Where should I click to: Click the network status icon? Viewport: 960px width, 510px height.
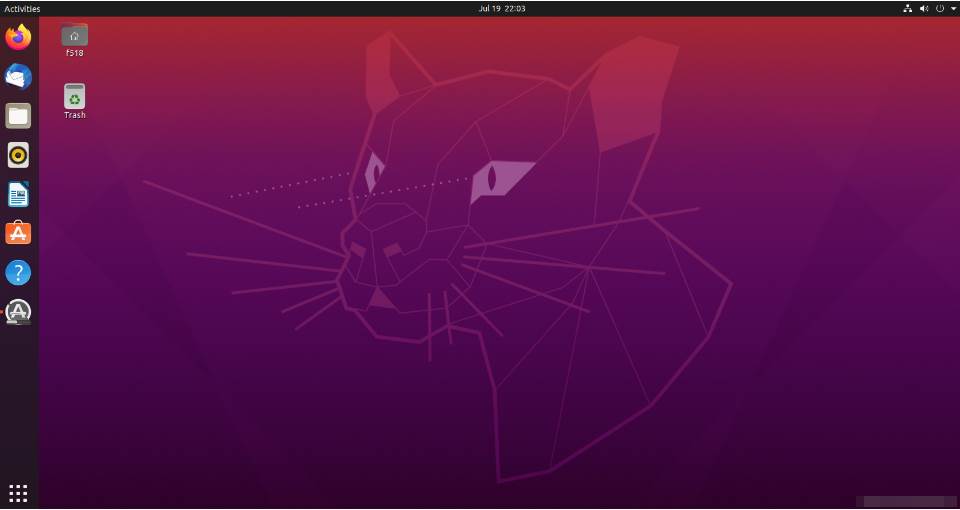(x=908, y=9)
